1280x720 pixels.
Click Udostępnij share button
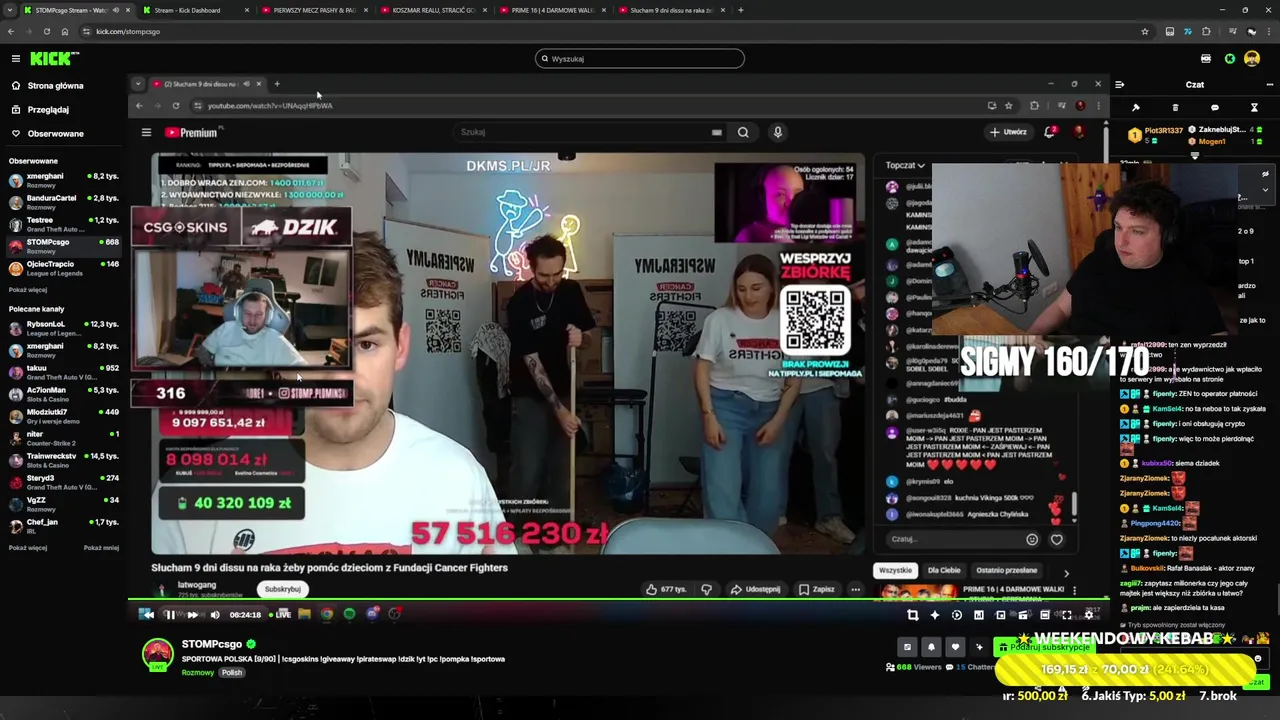(756, 590)
